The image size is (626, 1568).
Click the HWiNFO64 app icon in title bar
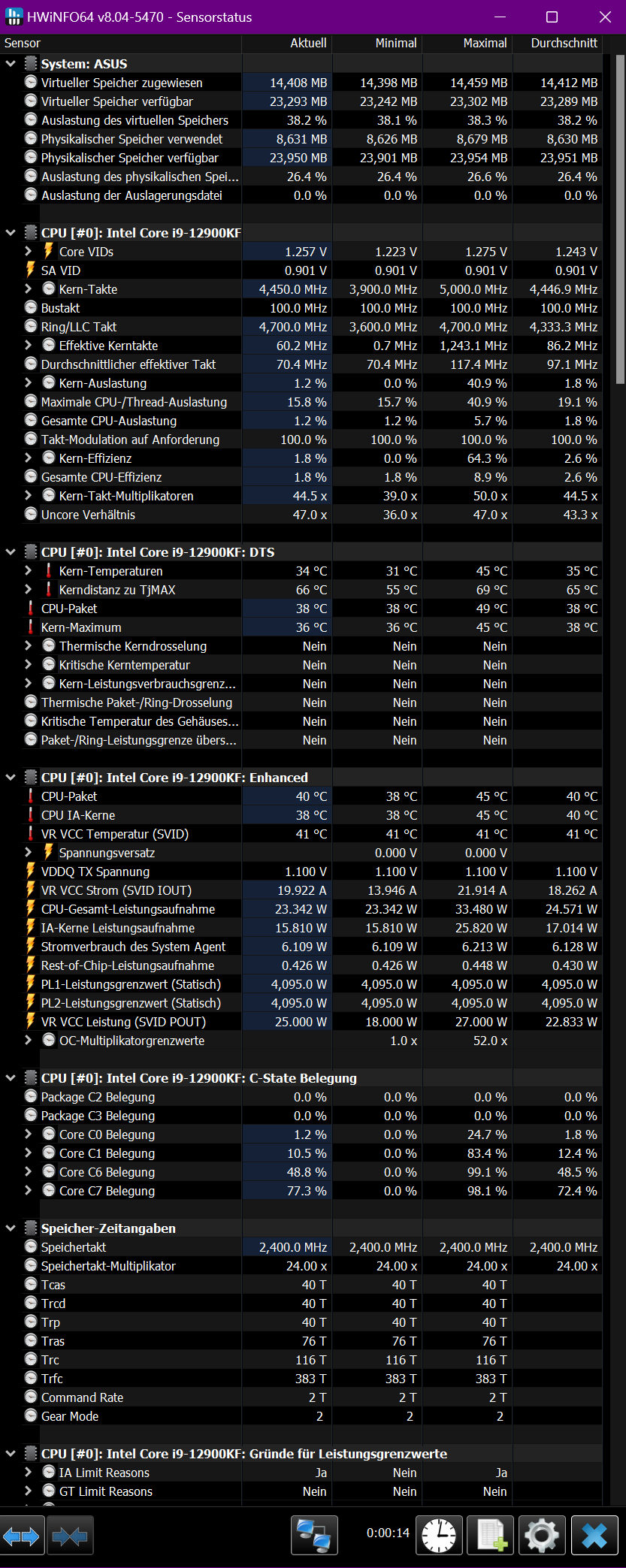click(x=14, y=17)
